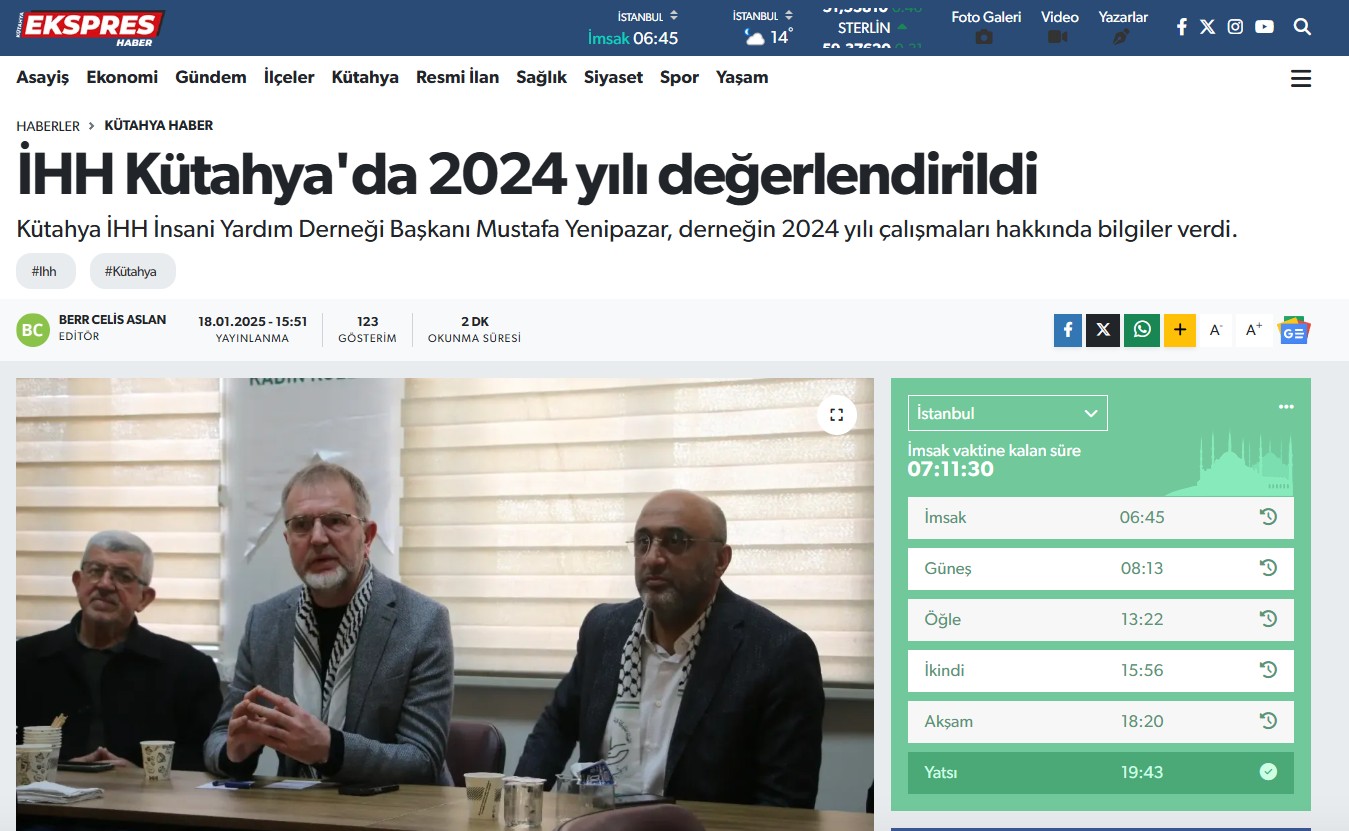Expand the İstanbul city dropdown in widget
Image resolution: width=1349 pixels, height=831 pixels.
[x=1008, y=413]
